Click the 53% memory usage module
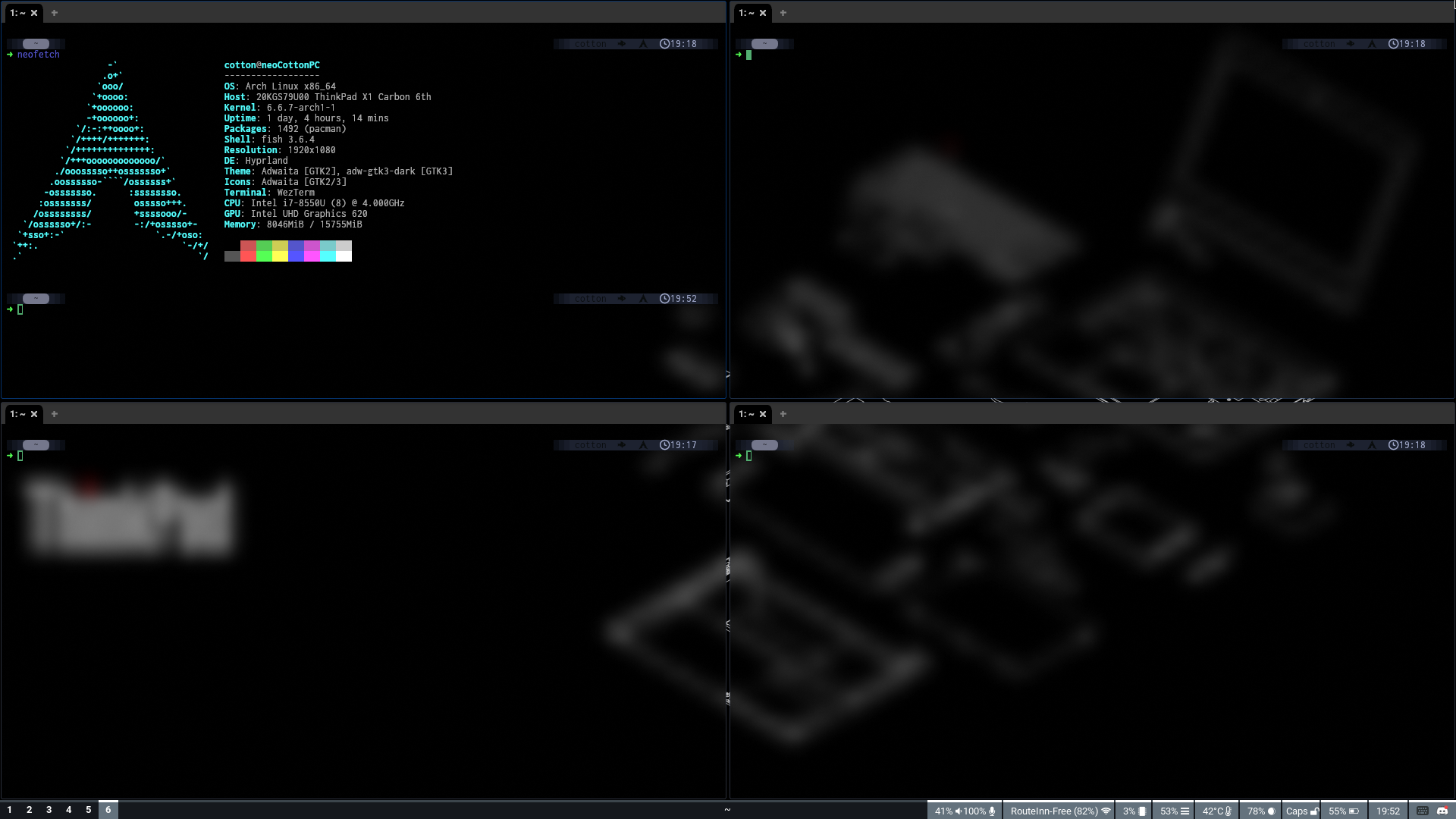 (x=1174, y=811)
